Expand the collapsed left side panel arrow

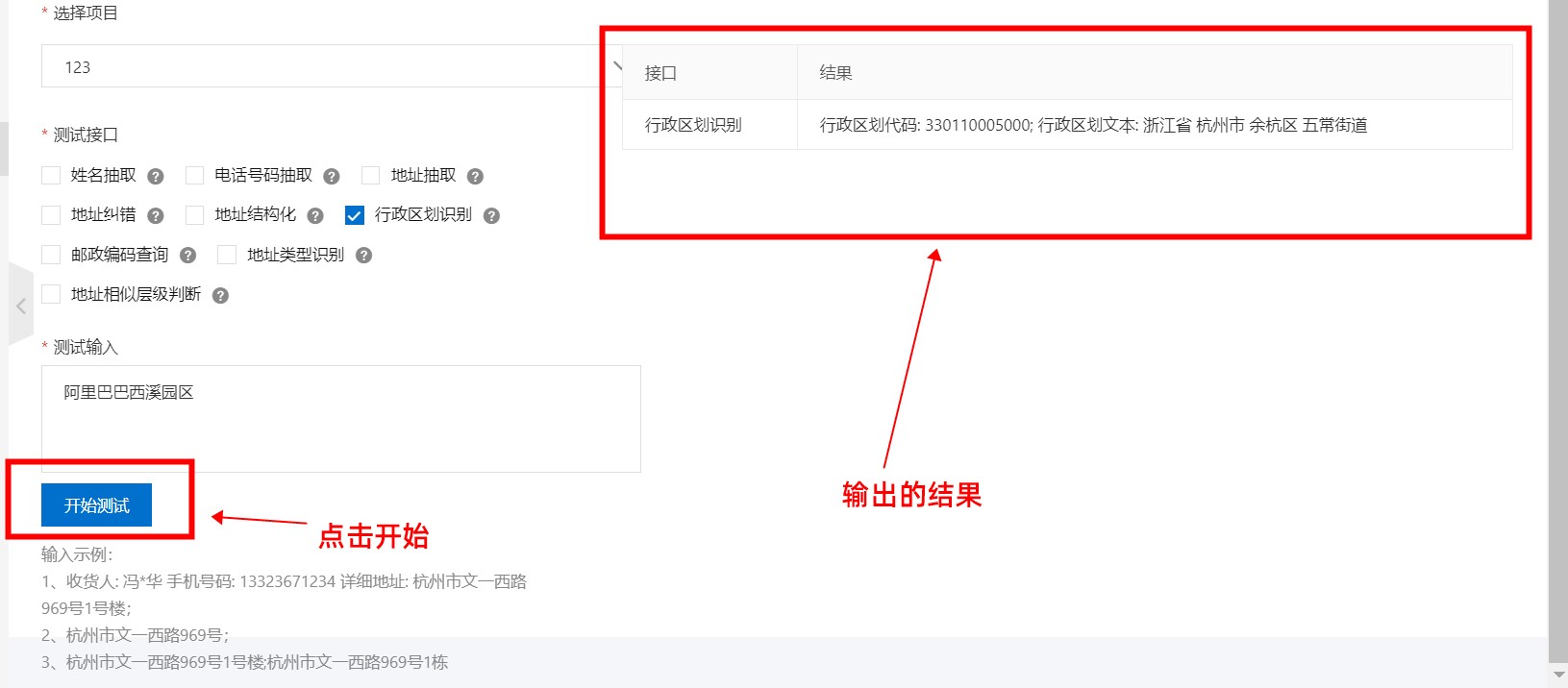pyautogui.click(x=21, y=306)
